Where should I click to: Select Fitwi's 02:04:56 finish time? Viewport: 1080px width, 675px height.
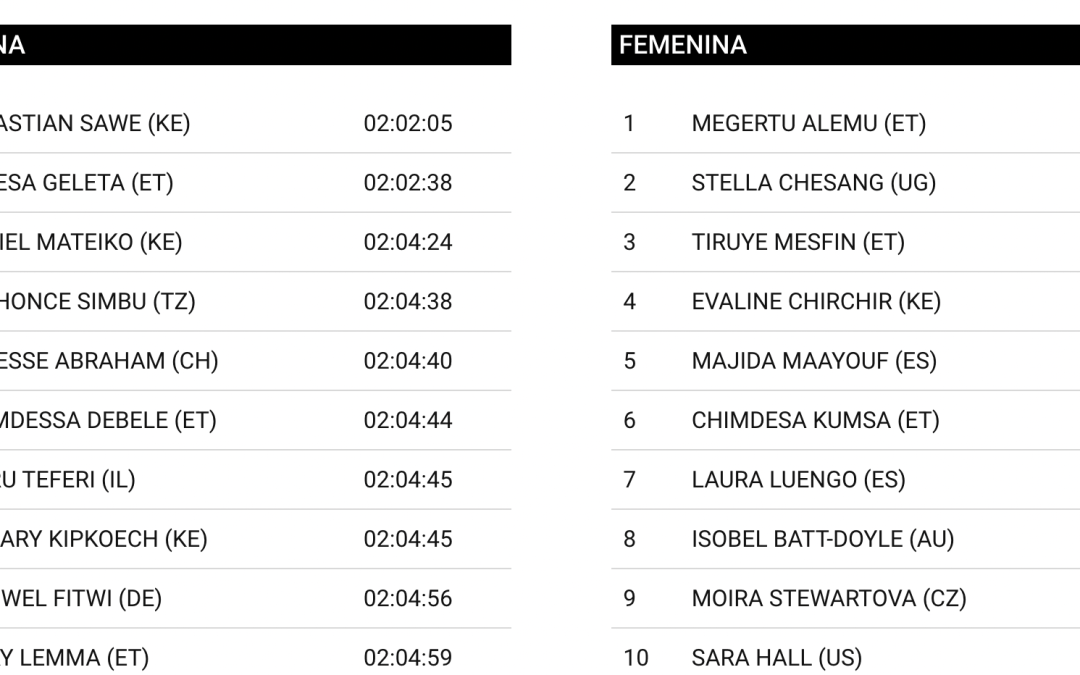tap(408, 598)
